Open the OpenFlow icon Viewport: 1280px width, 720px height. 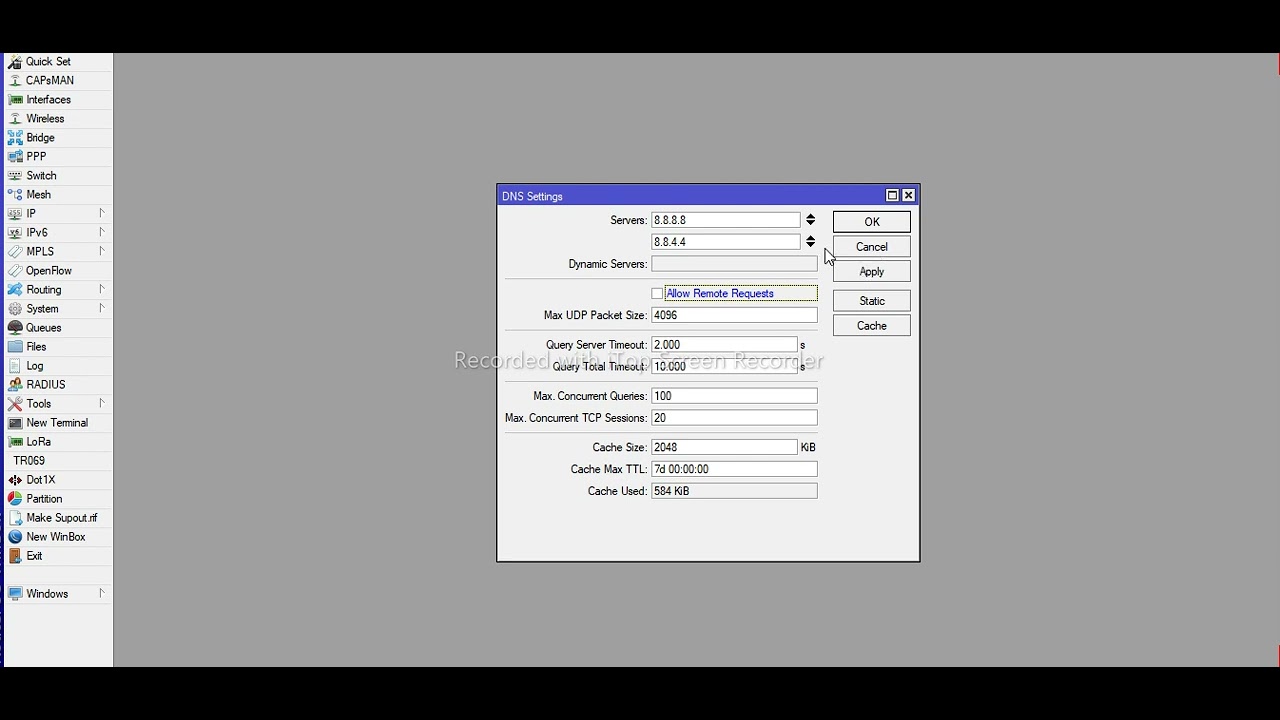(15, 271)
